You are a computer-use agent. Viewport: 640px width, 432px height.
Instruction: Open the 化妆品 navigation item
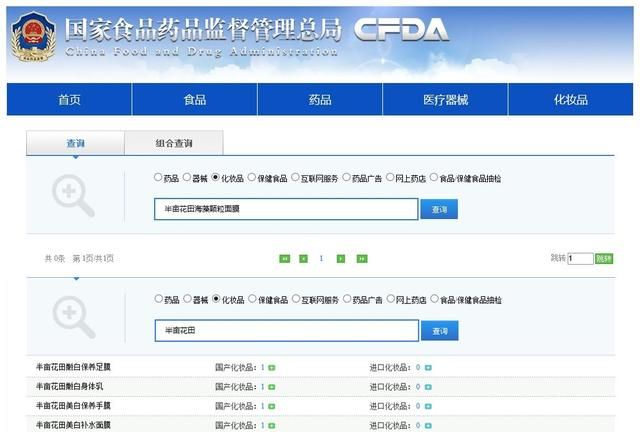[571, 100]
